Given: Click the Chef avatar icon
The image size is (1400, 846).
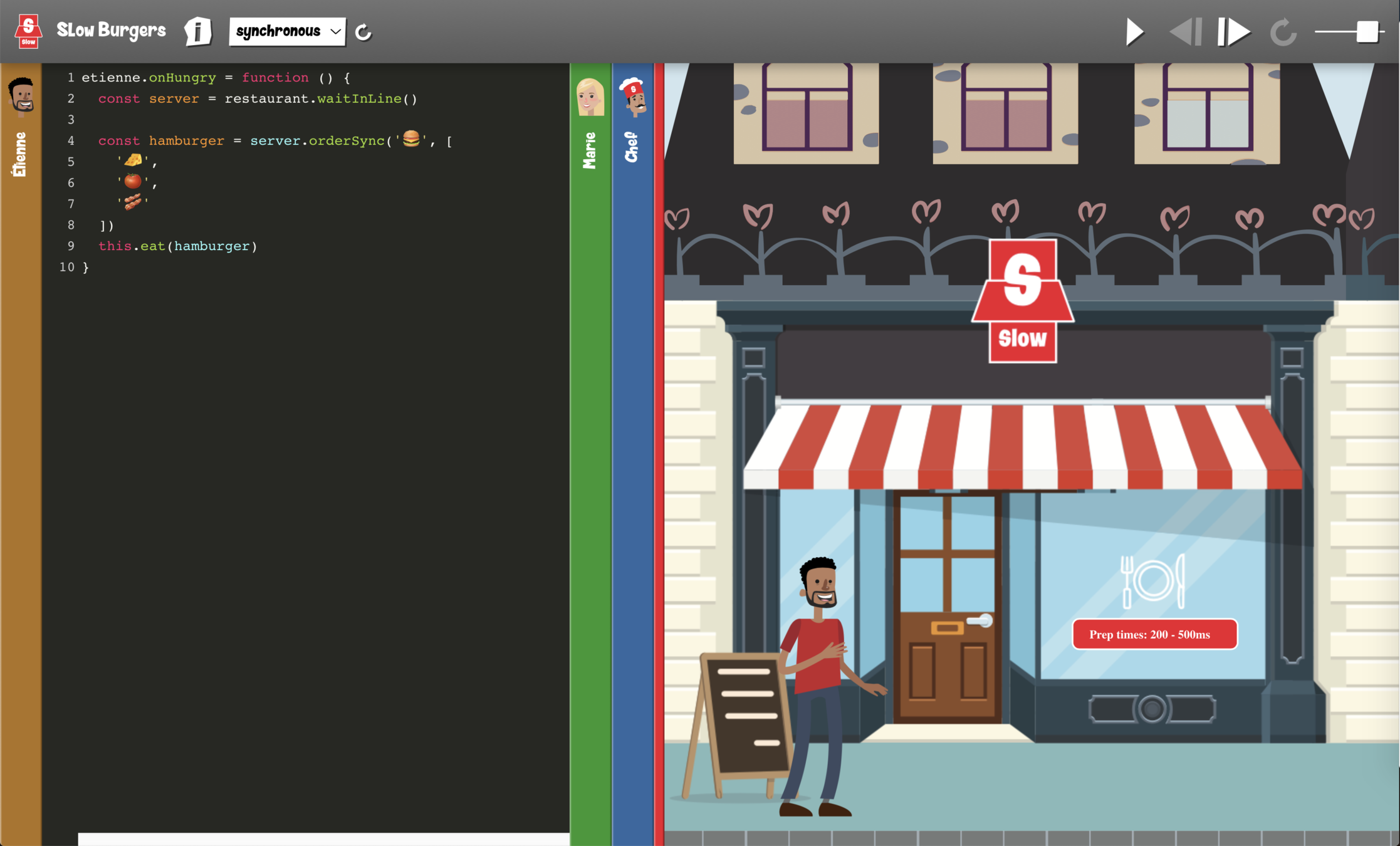Looking at the screenshot, I should coord(634,97).
